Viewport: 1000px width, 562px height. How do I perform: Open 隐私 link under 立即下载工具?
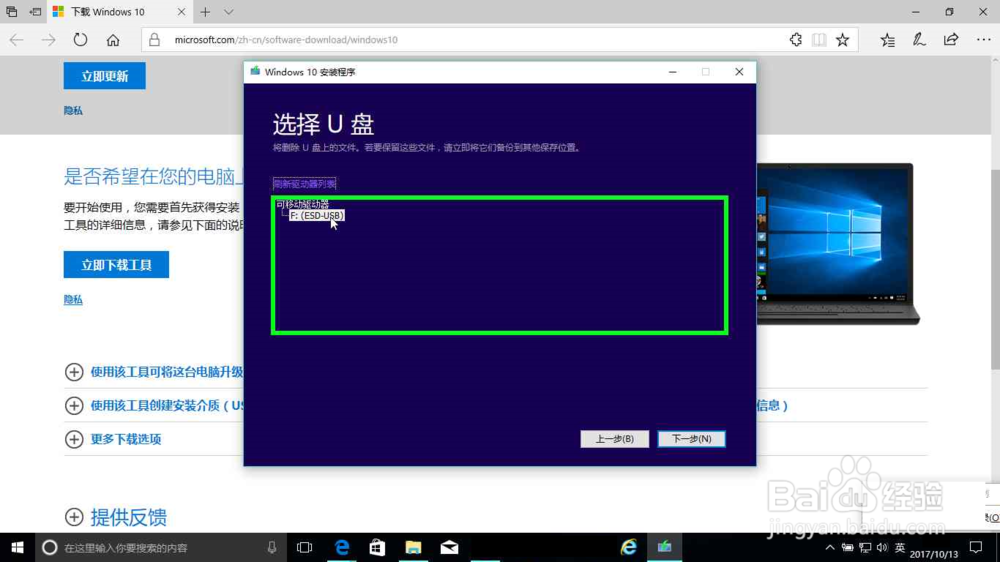point(73,299)
